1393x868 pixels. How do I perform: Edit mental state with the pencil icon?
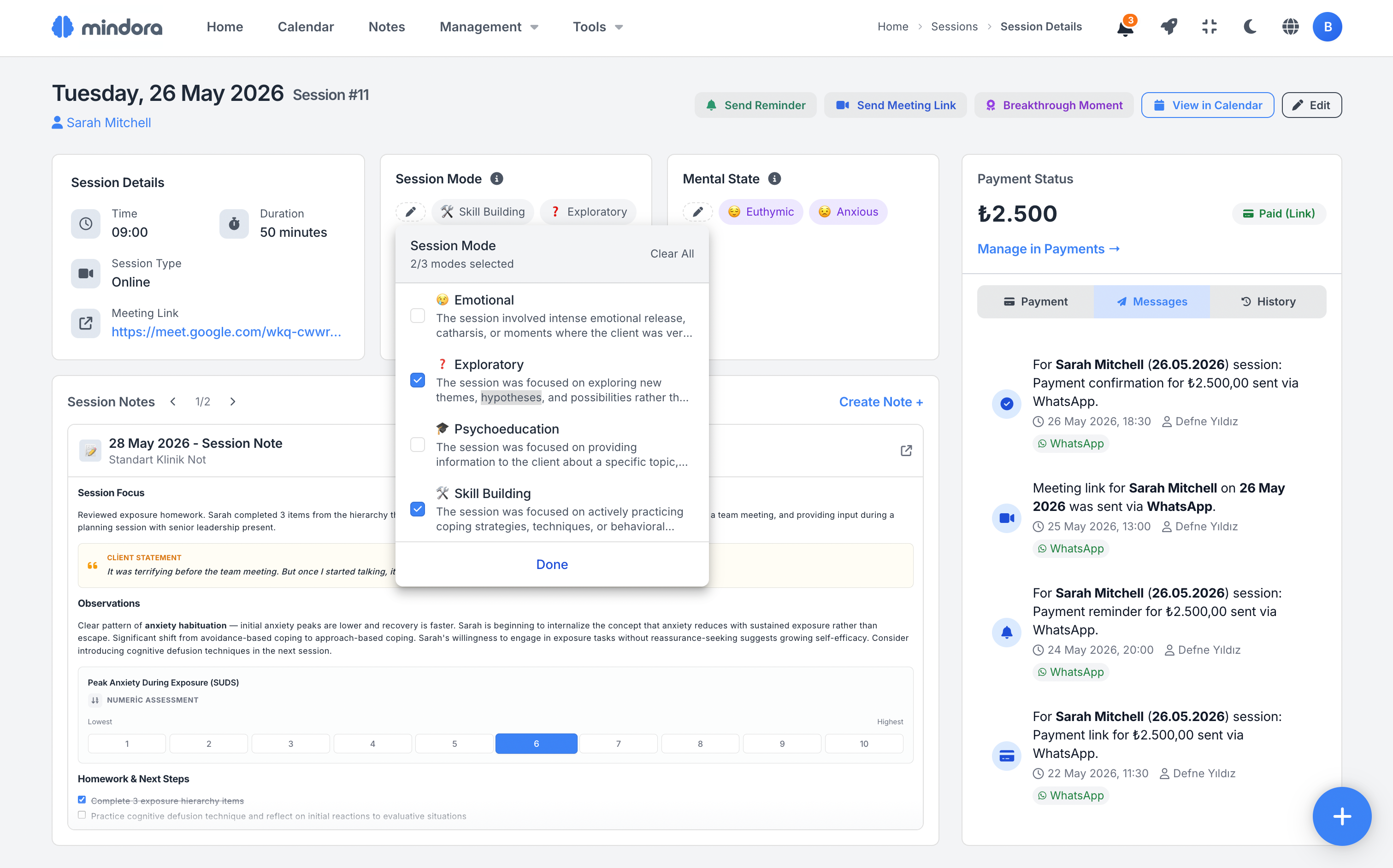click(x=697, y=212)
